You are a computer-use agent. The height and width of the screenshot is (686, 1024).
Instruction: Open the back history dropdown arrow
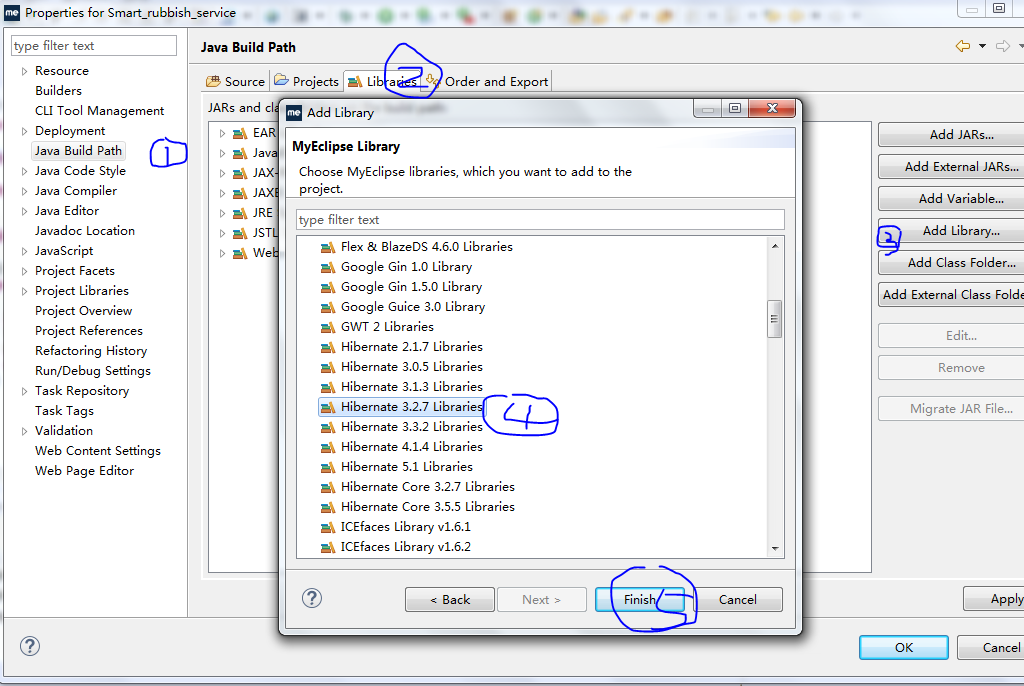[982, 46]
